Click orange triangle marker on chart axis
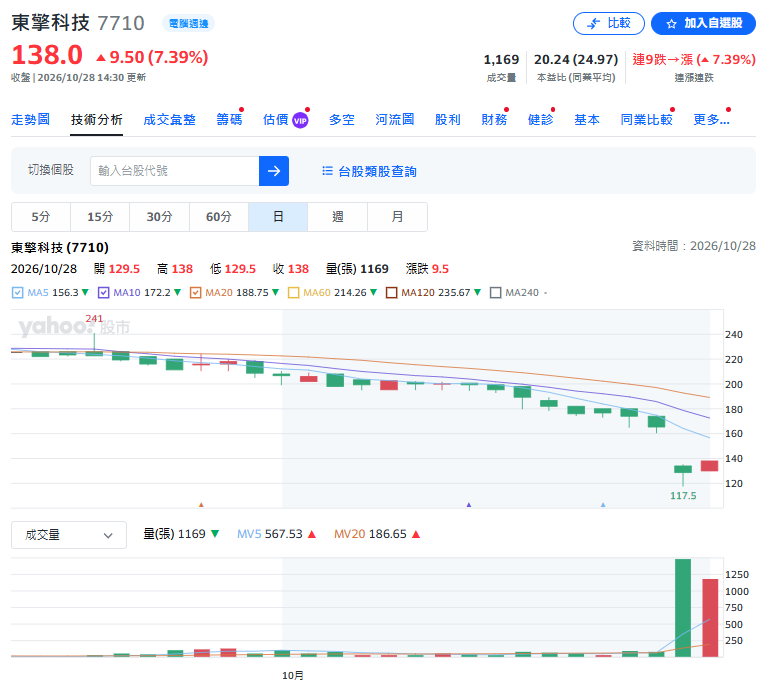759x685 pixels. [201, 505]
